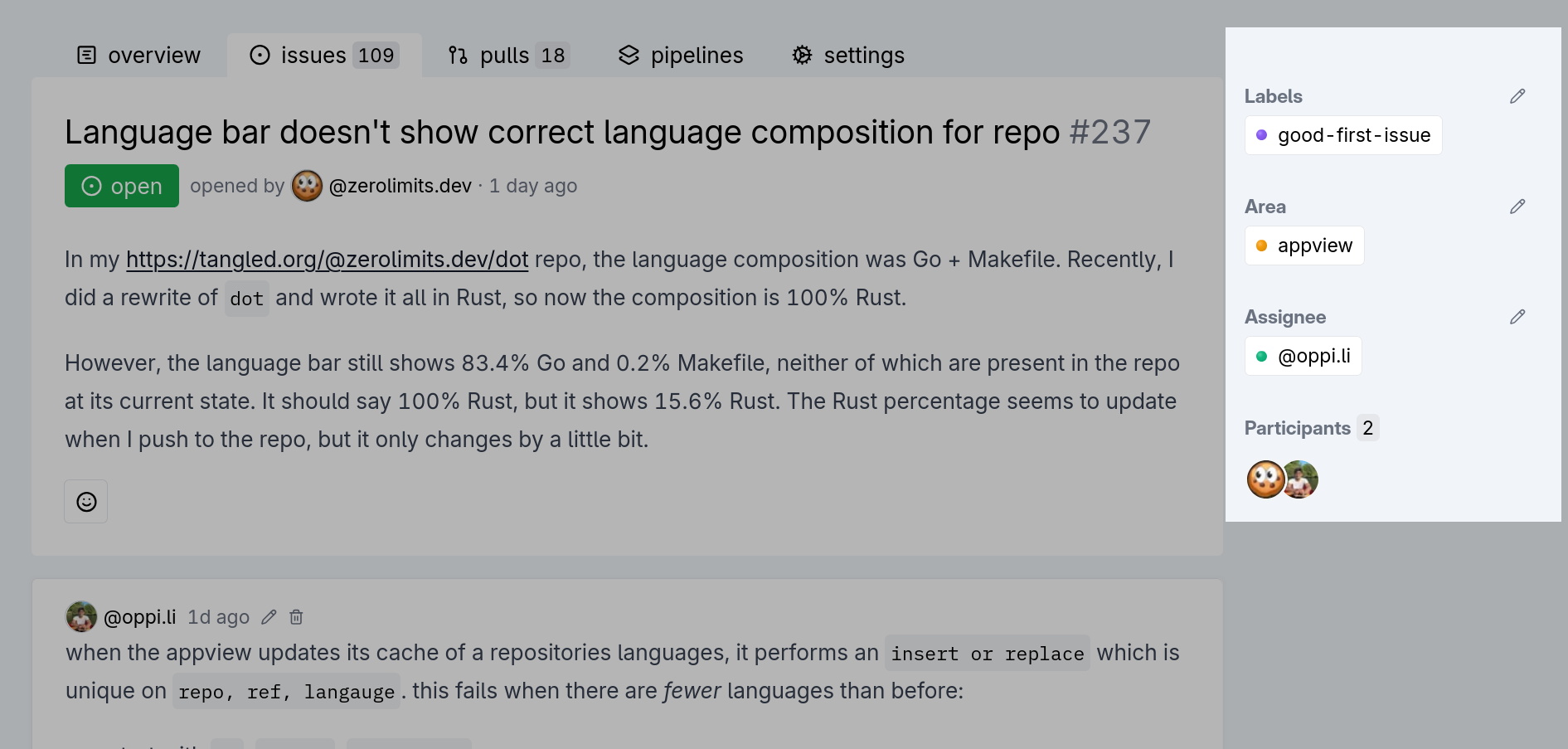Click the good-first-issue label
This screenshot has width=1568, height=749.
[1343, 135]
